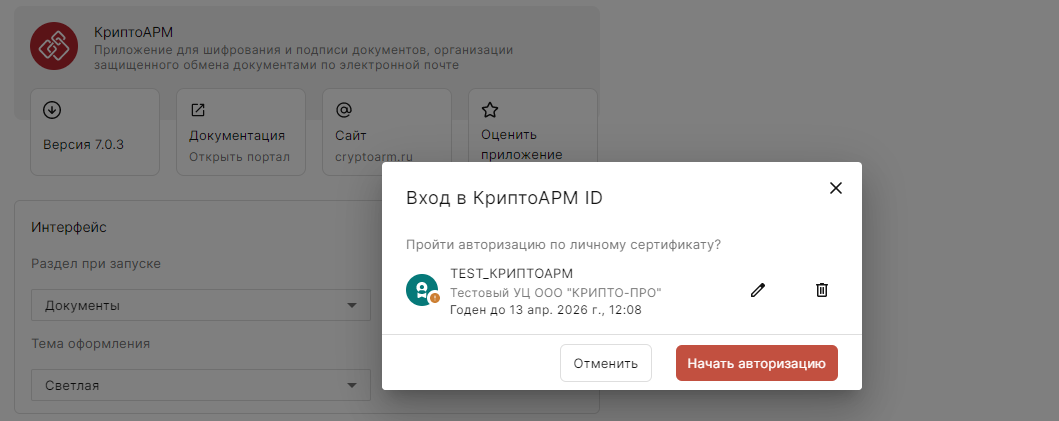Click the star icon above Оценить приложение
The image size is (1059, 421).
490,109
